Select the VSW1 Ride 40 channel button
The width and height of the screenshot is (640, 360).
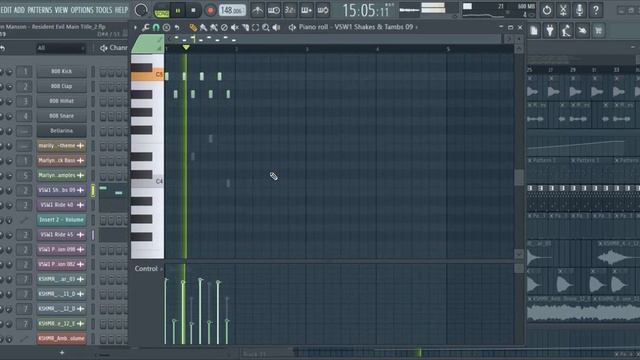(x=62, y=205)
